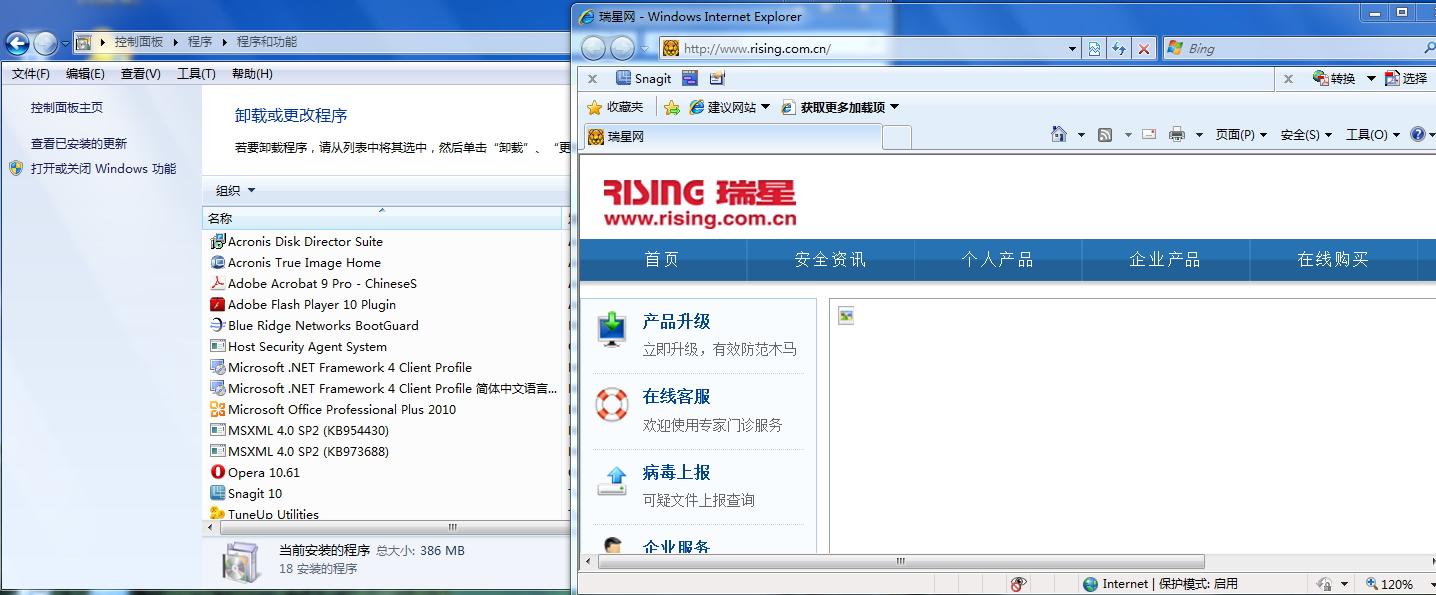Close the Adobe PDF toolbar with its X
Screen dimensions: 1436x595
pos(1288,78)
